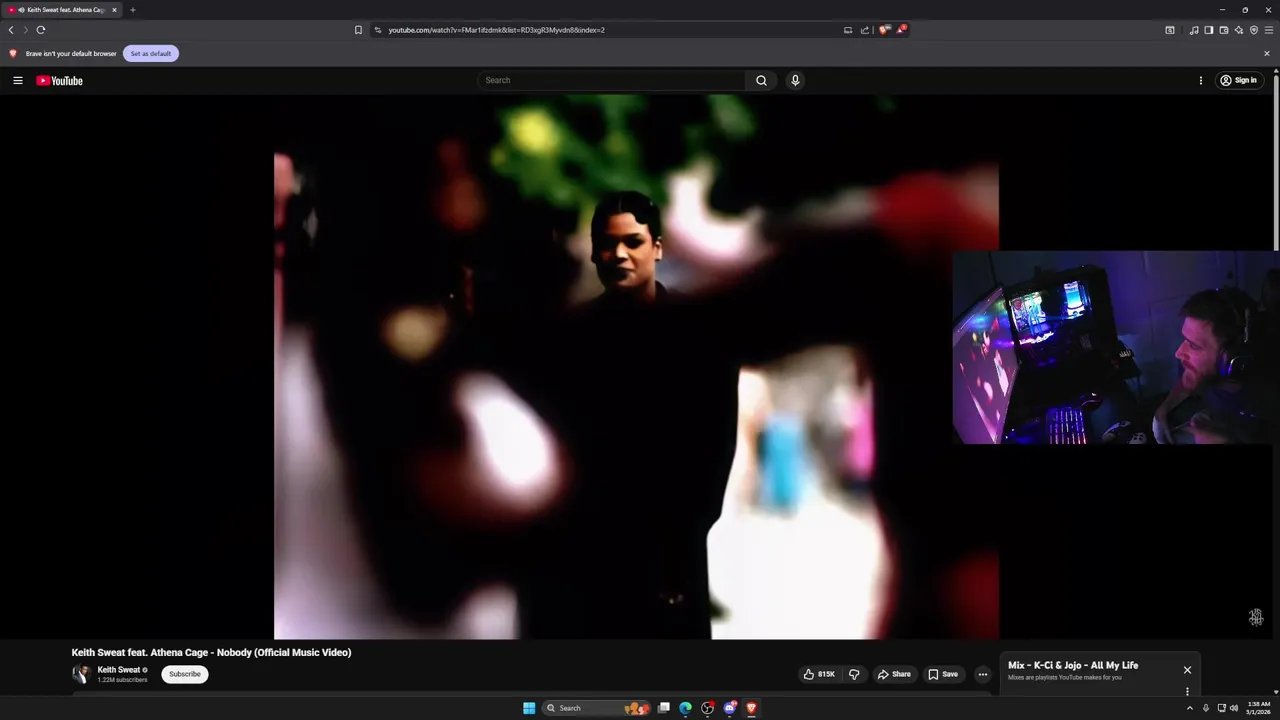Click the music video player
Image resolution: width=1280 pixels, height=720 pixels.
click(x=636, y=367)
